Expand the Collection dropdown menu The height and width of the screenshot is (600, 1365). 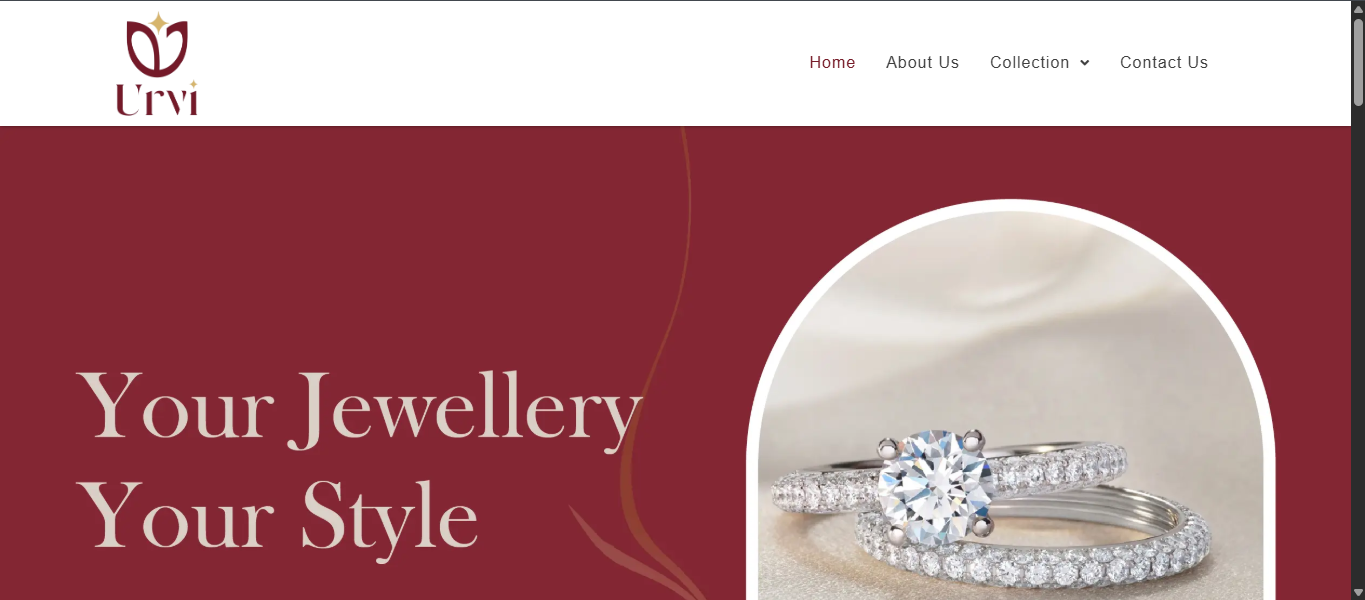click(1040, 62)
